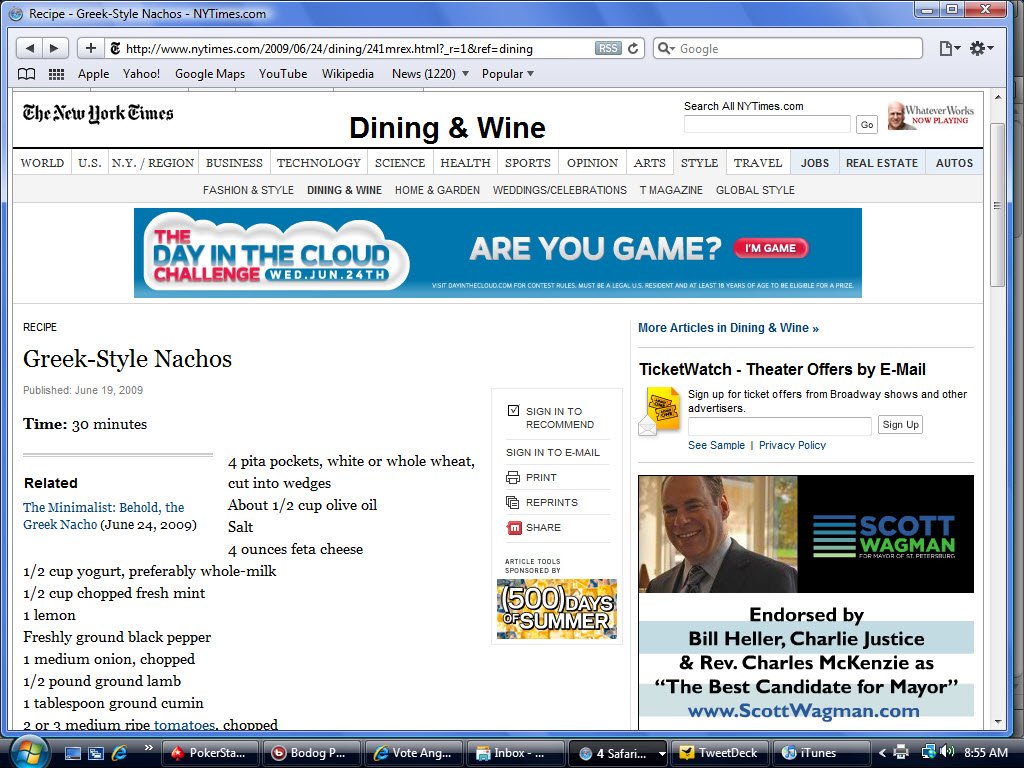Open switch-windows quick launch icon

click(x=96, y=753)
